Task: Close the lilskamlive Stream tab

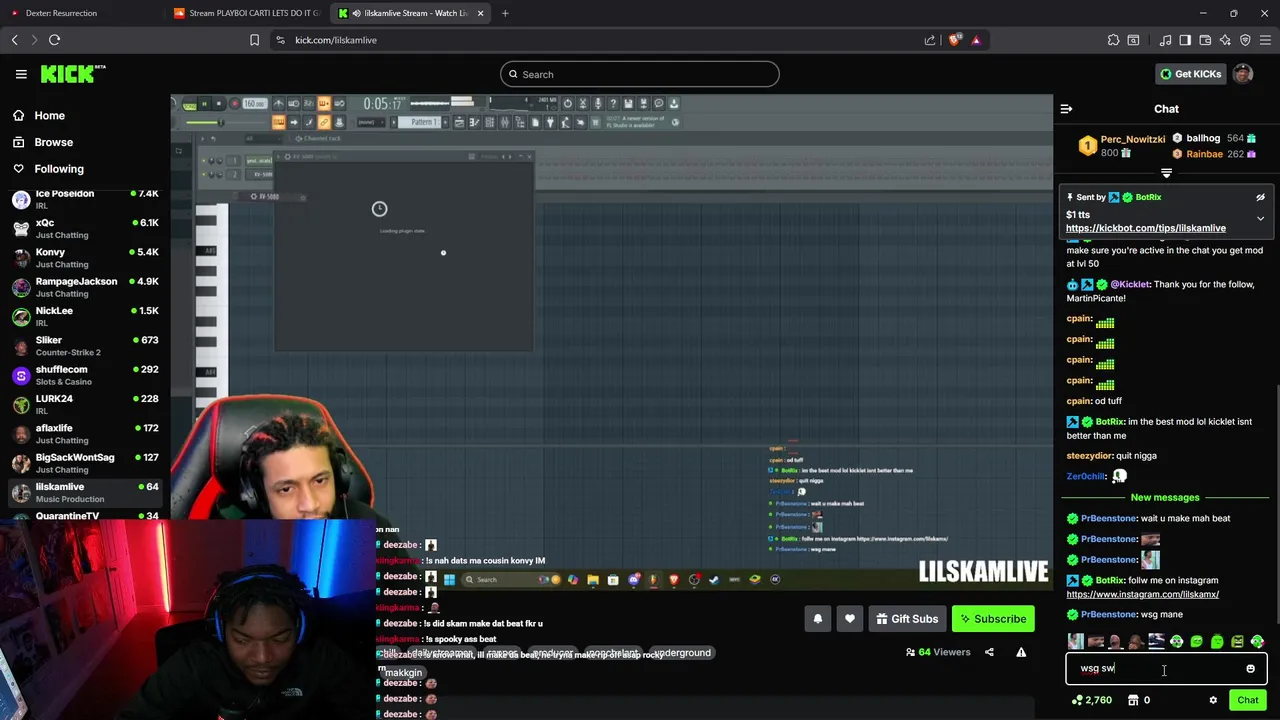Action: pyautogui.click(x=480, y=13)
